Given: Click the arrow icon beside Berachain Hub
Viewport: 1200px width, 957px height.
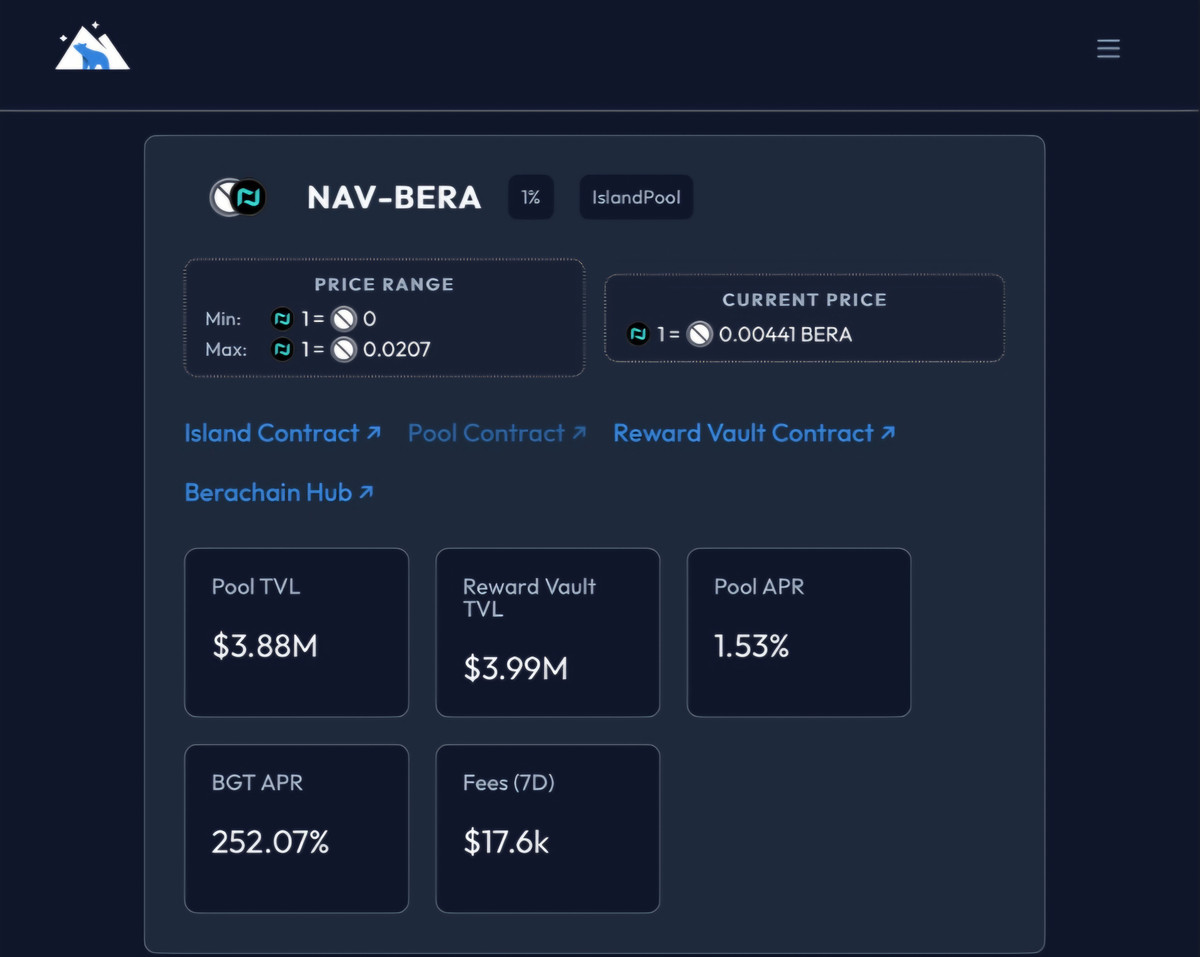Looking at the screenshot, I should 366,492.
